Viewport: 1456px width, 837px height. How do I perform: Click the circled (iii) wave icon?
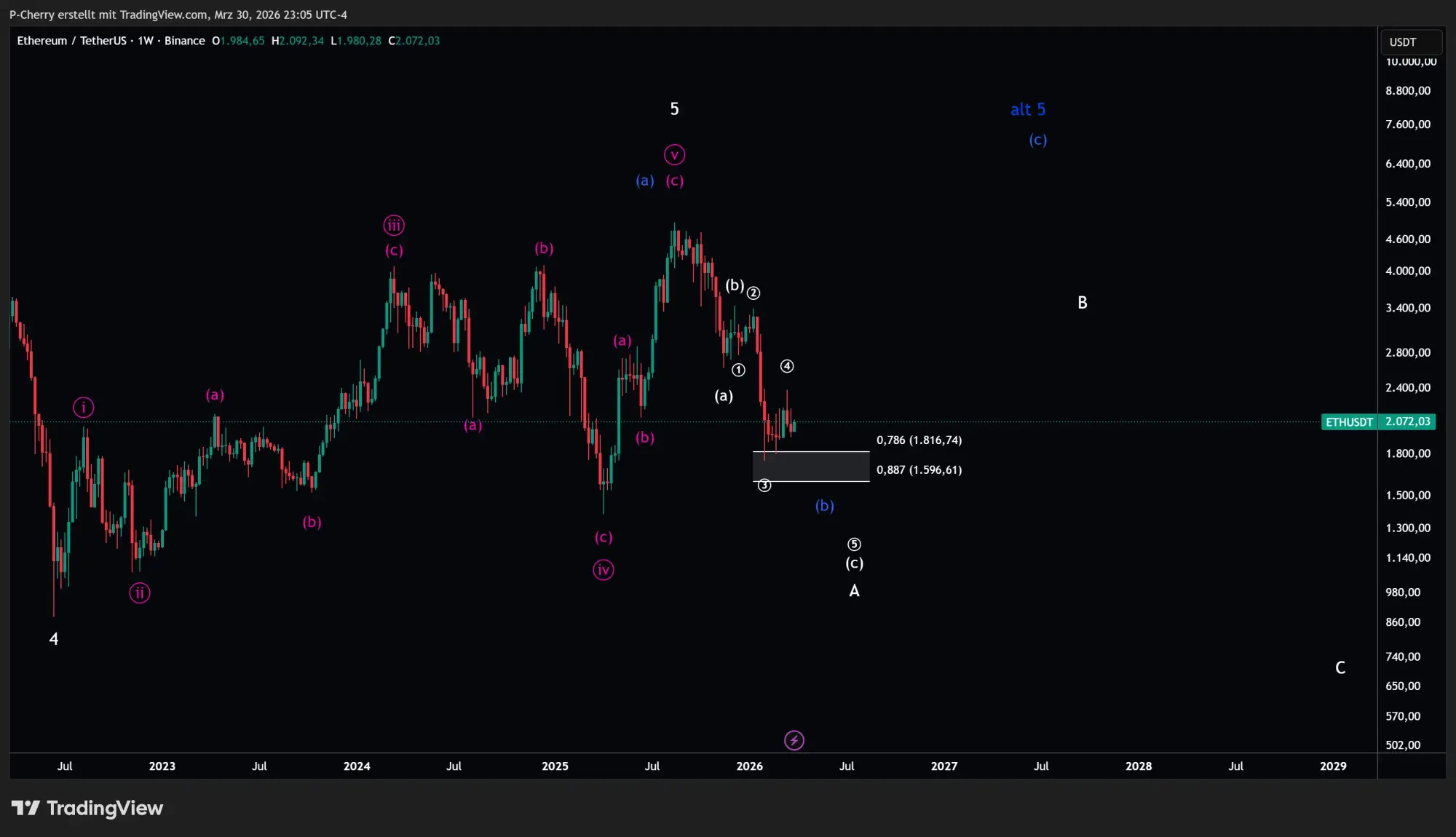(x=393, y=225)
